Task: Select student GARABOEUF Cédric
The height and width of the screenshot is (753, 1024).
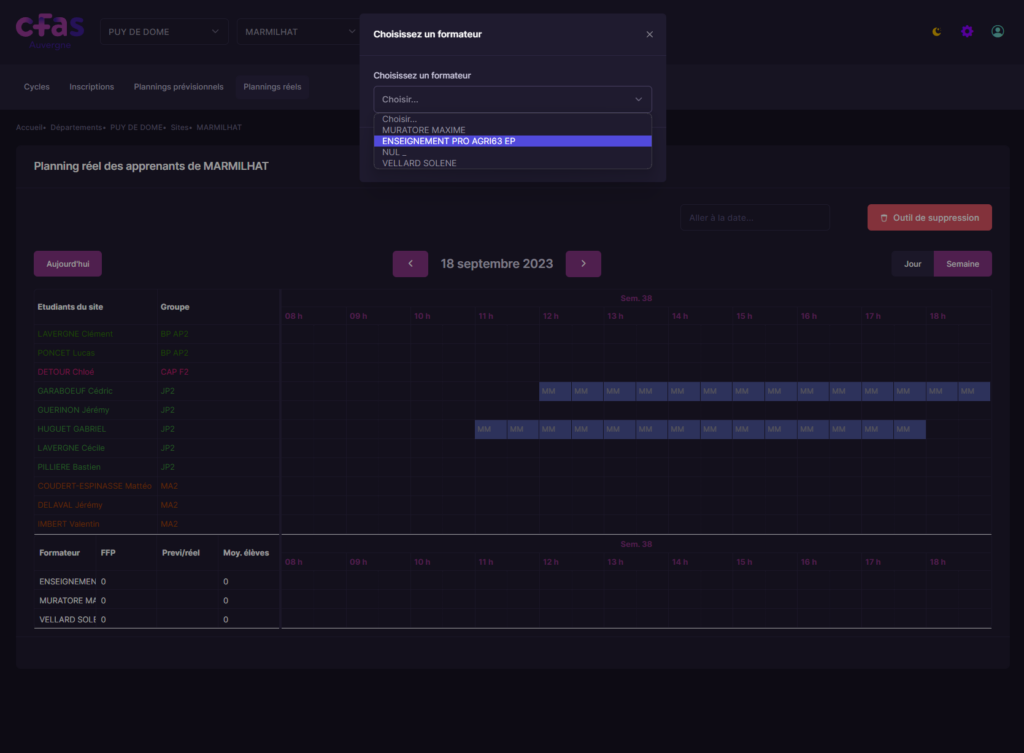Action: (x=75, y=391)
